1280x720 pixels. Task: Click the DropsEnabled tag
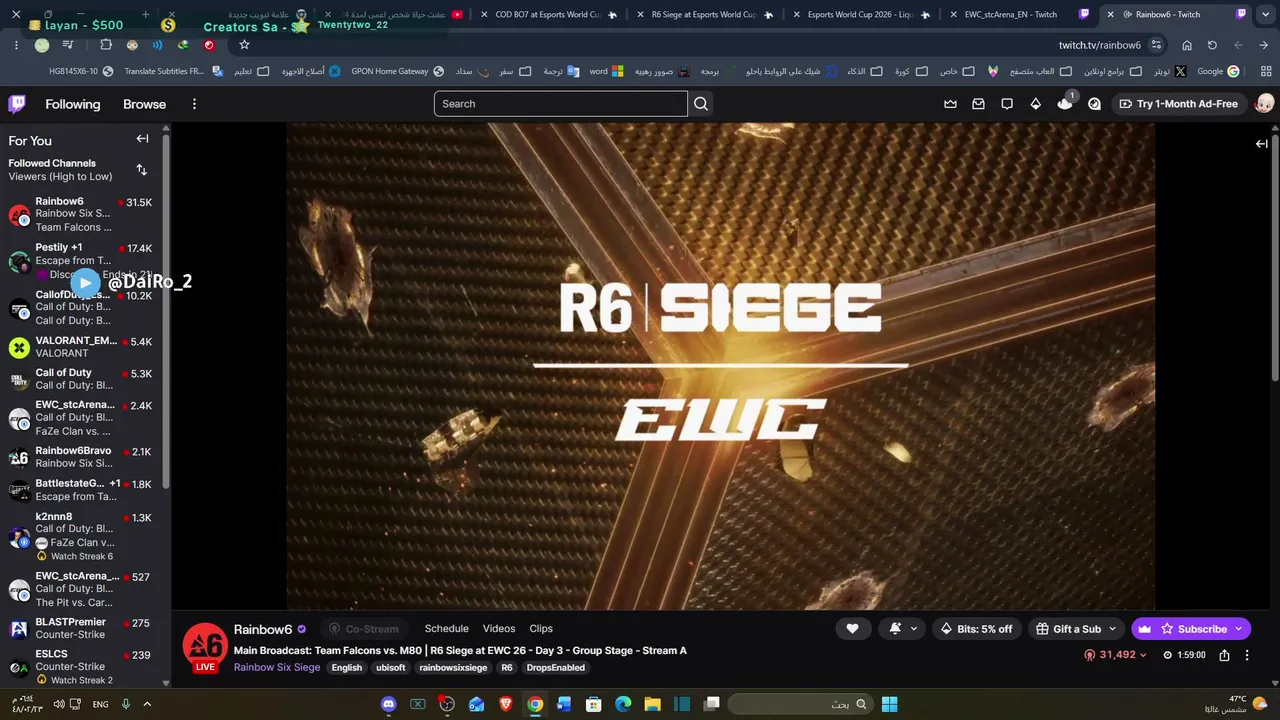(555, 668)
